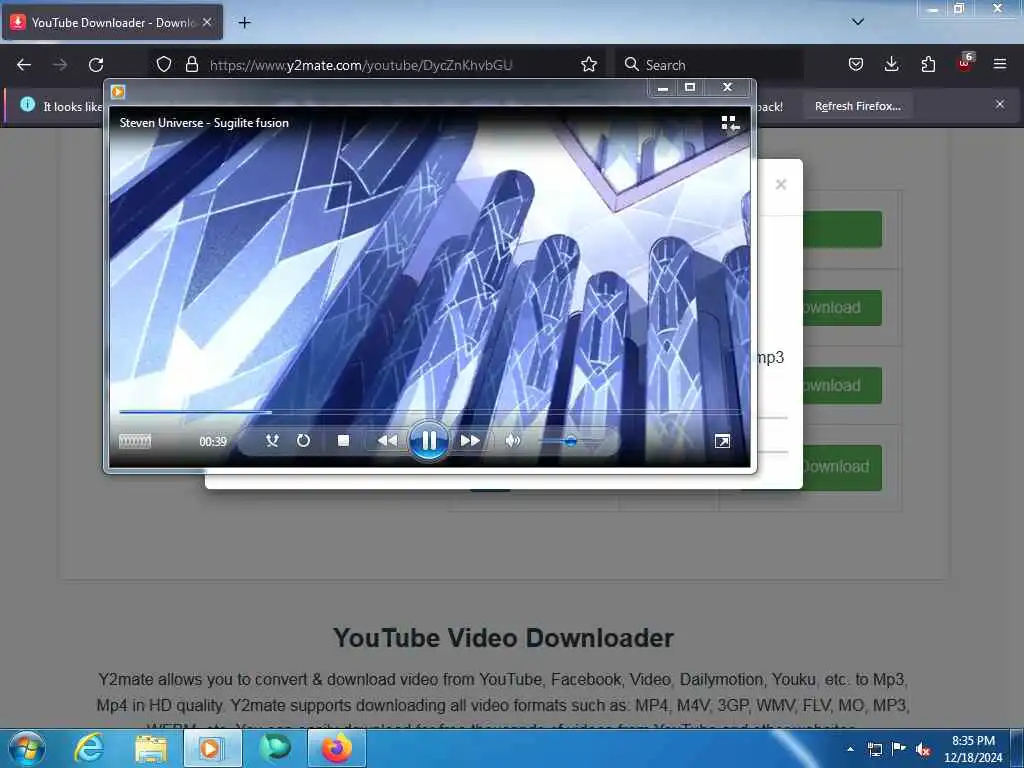Open the network status tray icon
Image resolution: width=1024 pixels, height=768 pixels.
coord(874,749)
